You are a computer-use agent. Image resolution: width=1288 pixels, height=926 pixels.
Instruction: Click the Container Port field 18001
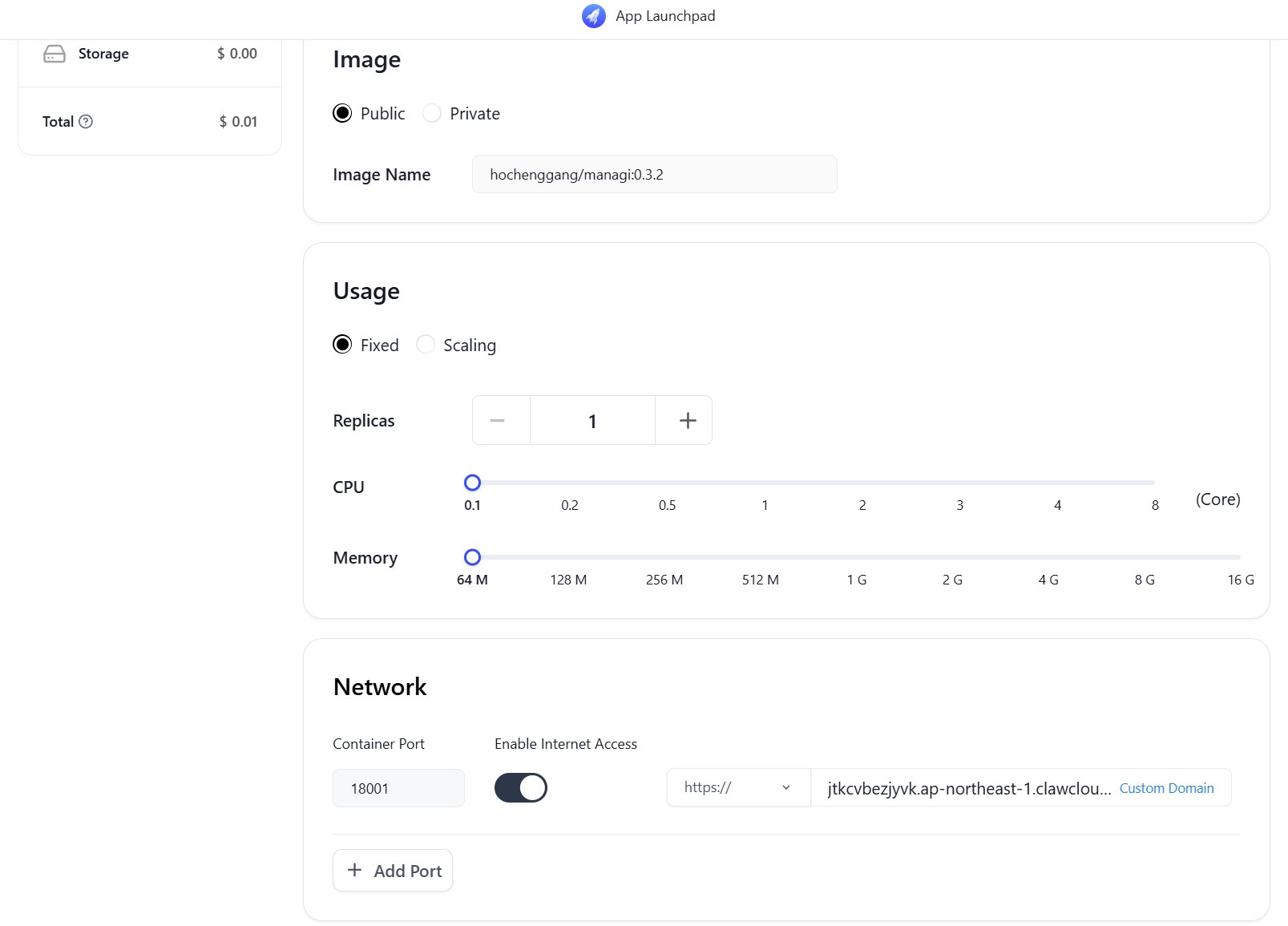pyautogui.click(x=398, y=788)
